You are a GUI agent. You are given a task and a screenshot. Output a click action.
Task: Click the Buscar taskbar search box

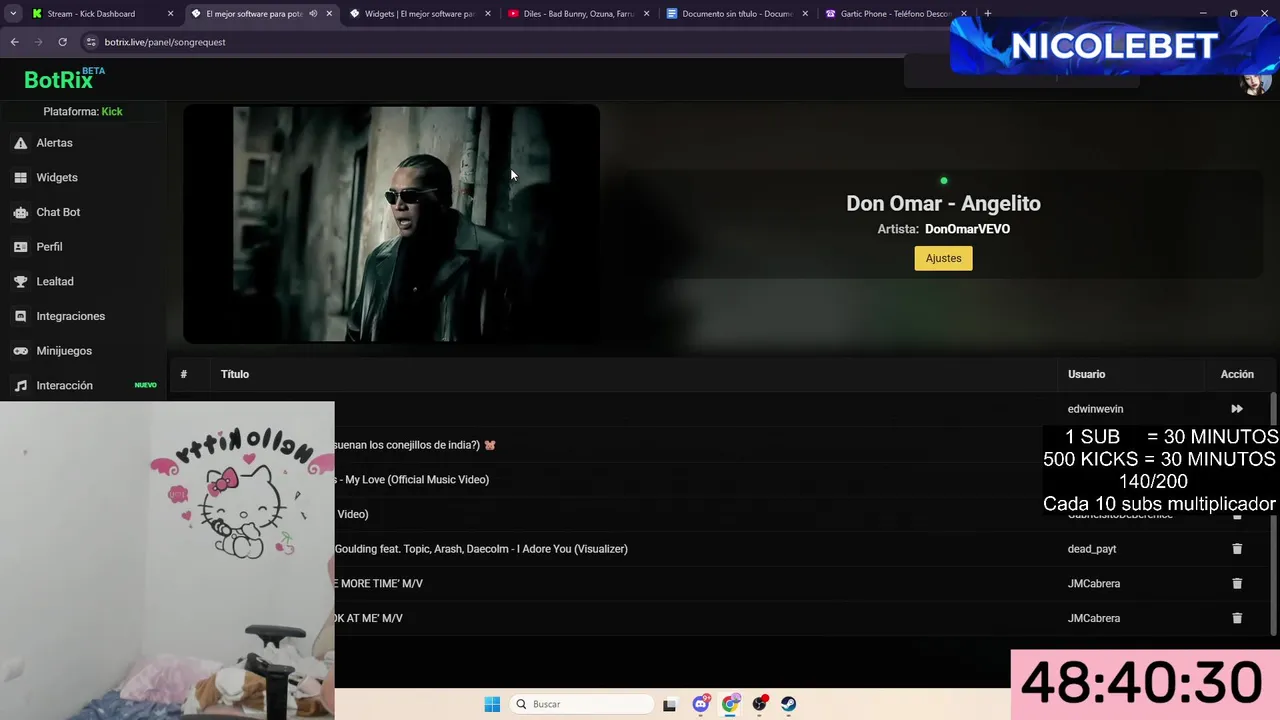(x=583, y=704)
